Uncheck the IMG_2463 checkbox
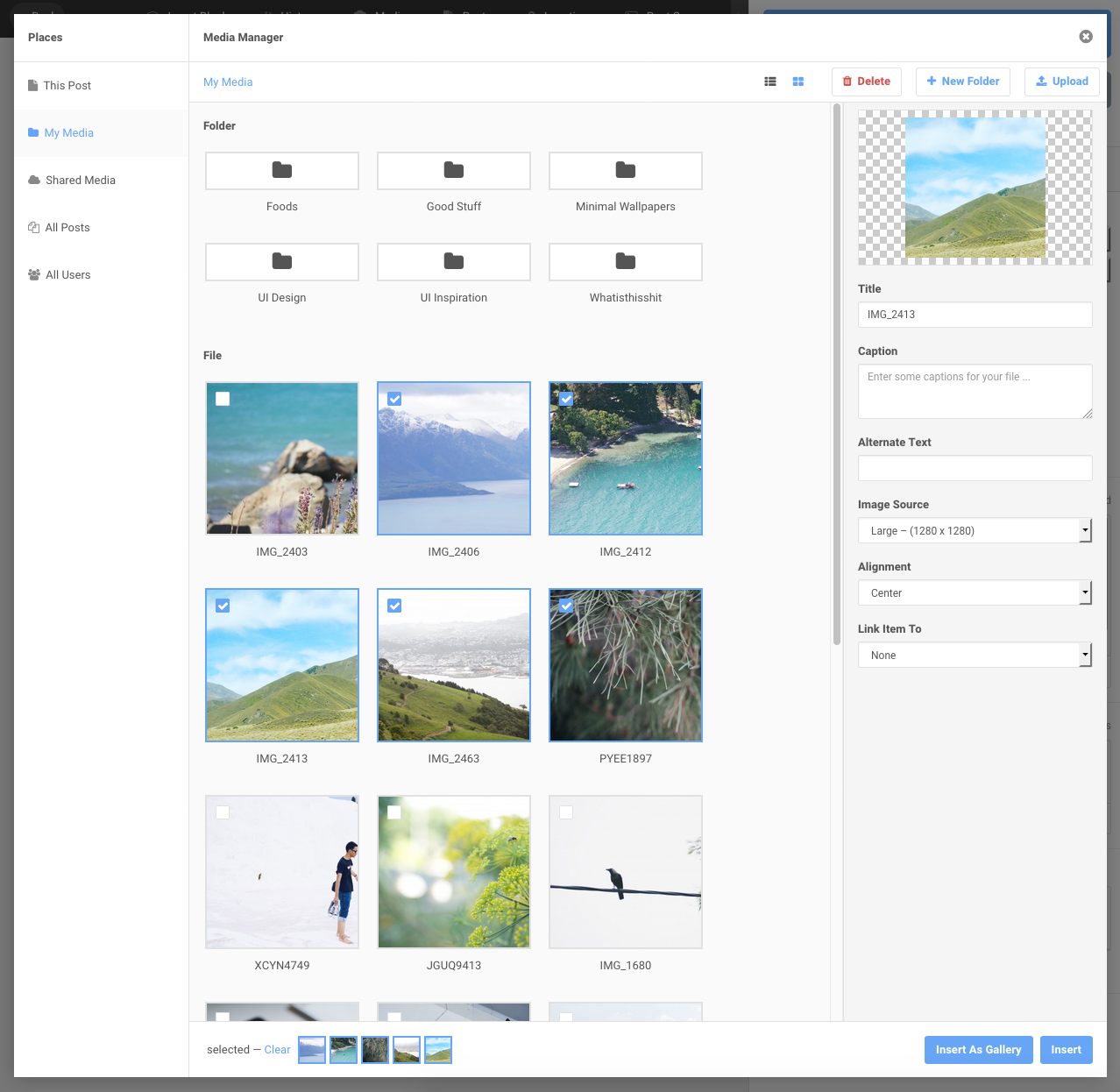This screenshot has width=1120, height=1092. pyautogui.click(x=394, y=606)
